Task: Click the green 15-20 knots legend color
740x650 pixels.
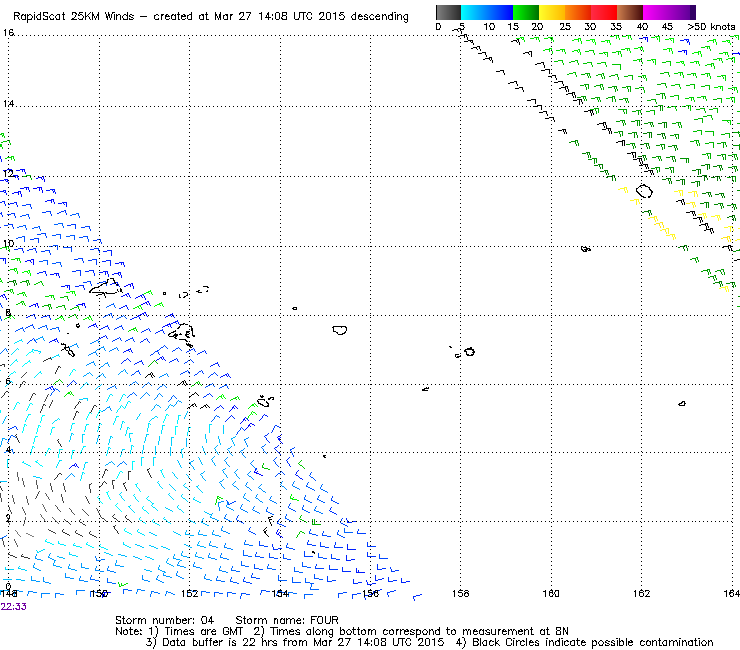Action: pyautogui.click(x=526, y=12)
